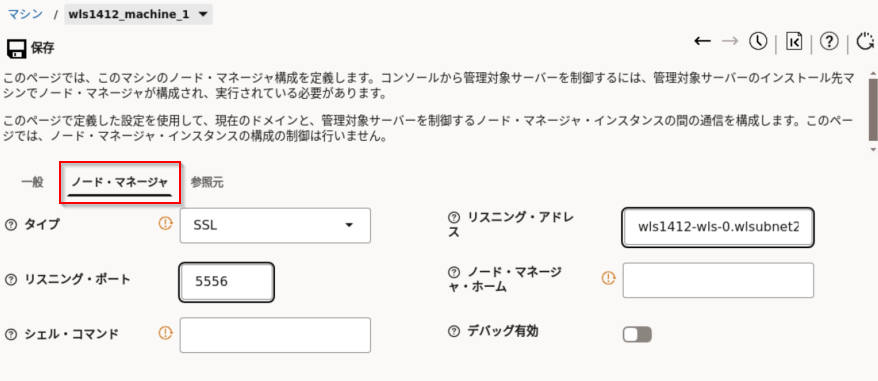
Task: Expand the wls1412_machine_1 breadcrumb dropdown
Action: (x=138, y=14)
